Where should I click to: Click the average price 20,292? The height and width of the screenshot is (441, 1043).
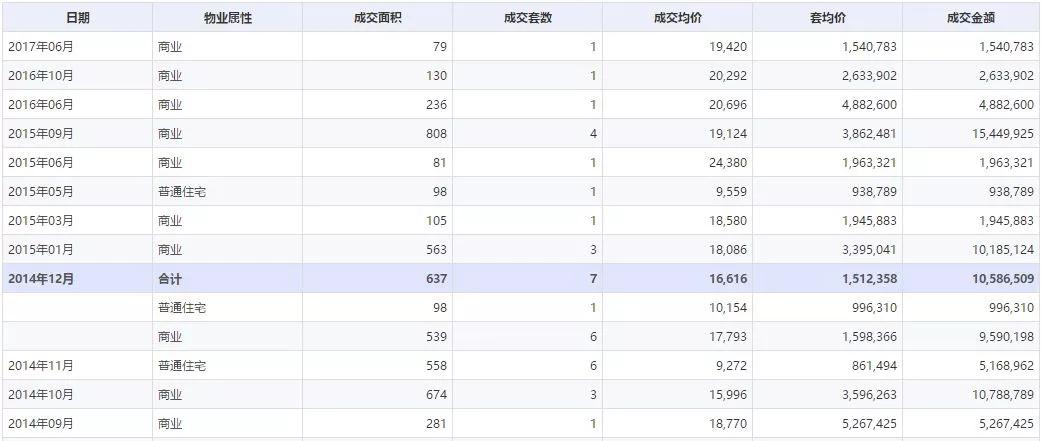point(728,76)
